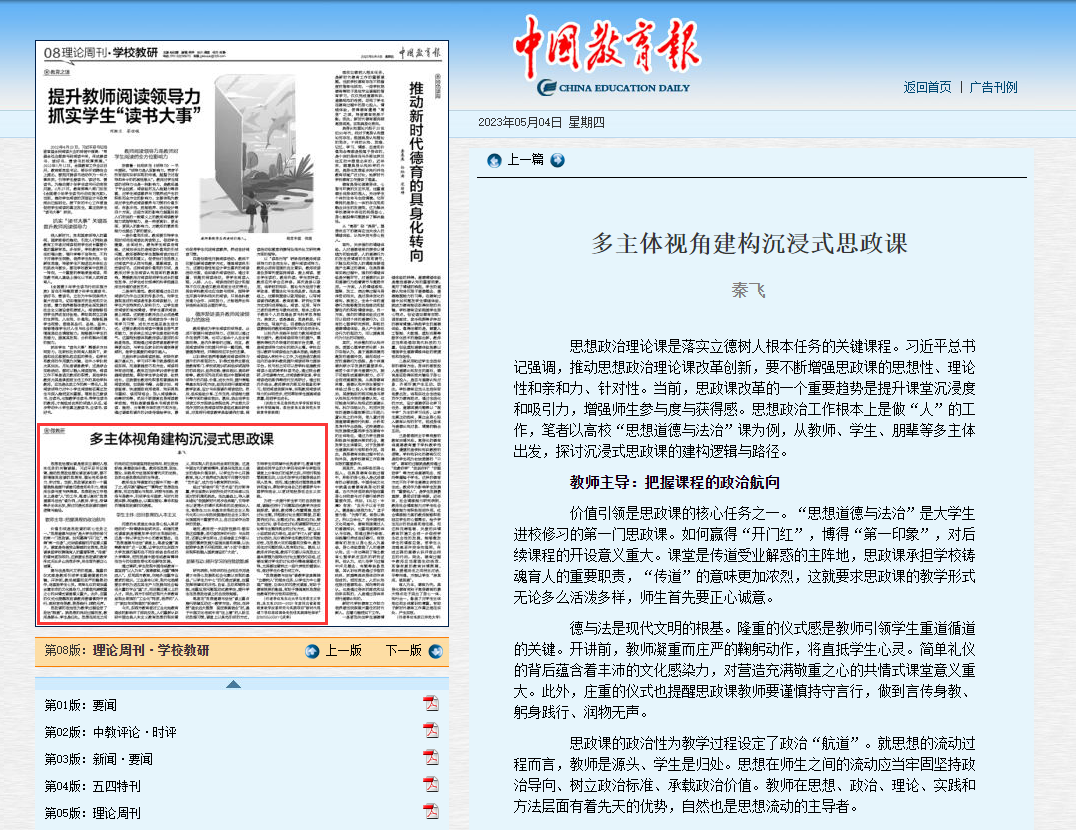Click the paragraph starting 思政课的政治性为教学过程

click(x=745, y=774)
